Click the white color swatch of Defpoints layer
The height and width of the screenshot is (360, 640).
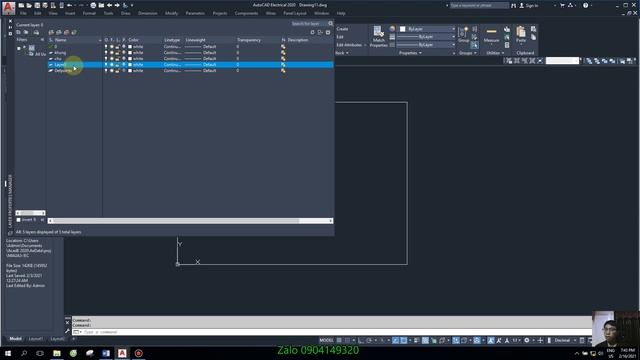click(x=130, y=71)
